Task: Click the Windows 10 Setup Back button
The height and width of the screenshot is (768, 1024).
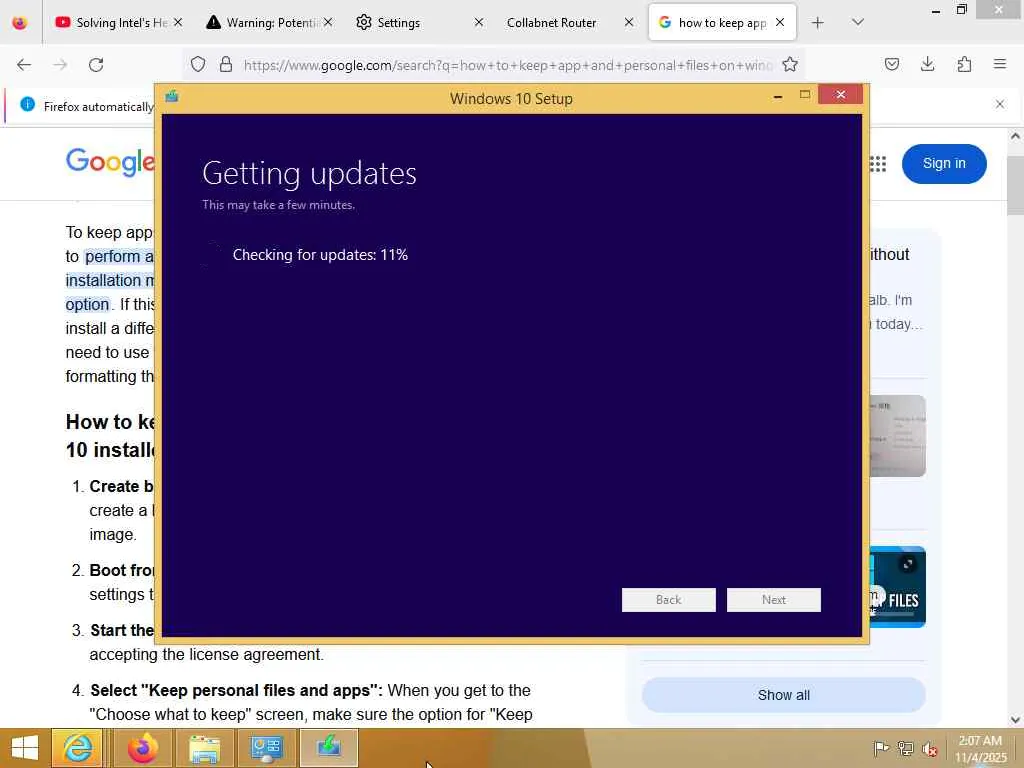Action: click(x=668, y=600)
